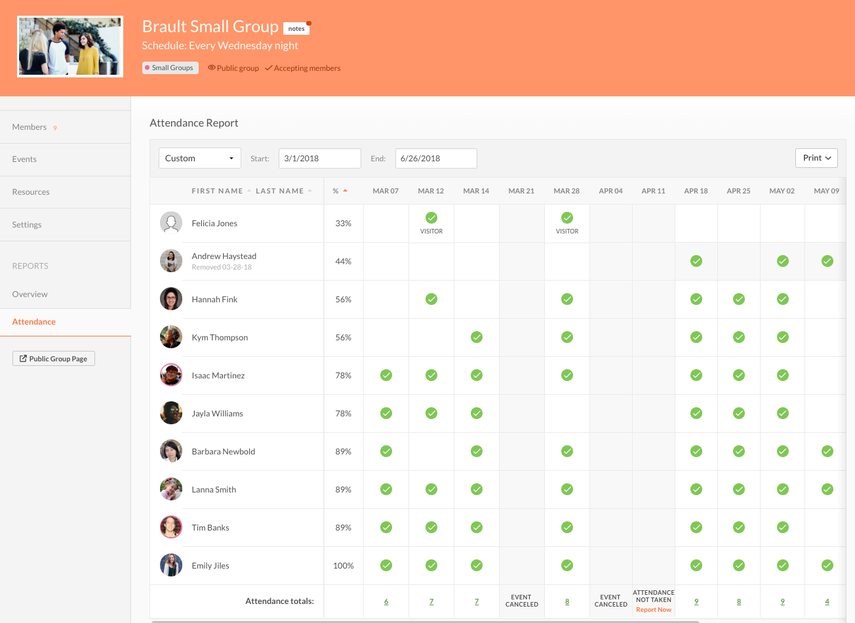This screenshot has height=623, width=855.
Task: Click the group header photo thumbnail
Action: [70, 46]
